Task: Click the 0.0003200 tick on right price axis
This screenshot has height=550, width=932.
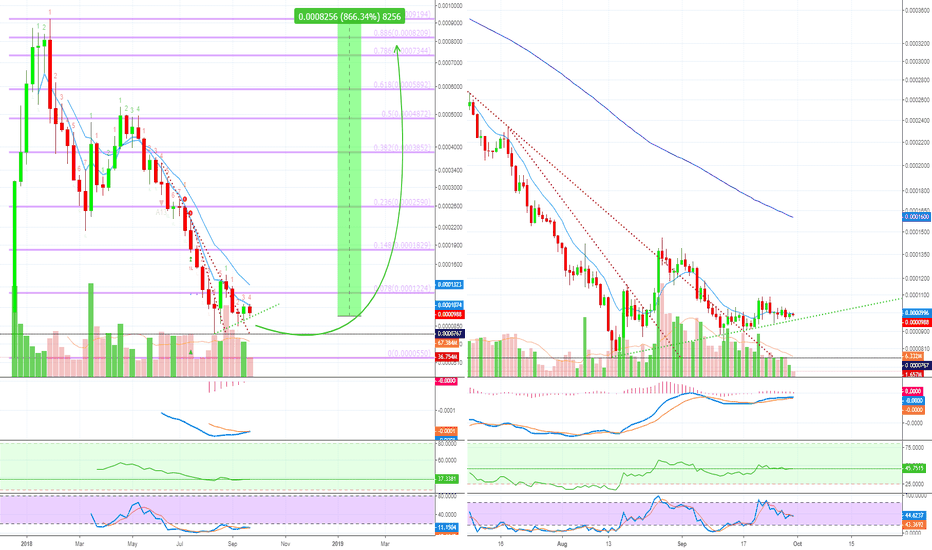Action: (918, 44)
